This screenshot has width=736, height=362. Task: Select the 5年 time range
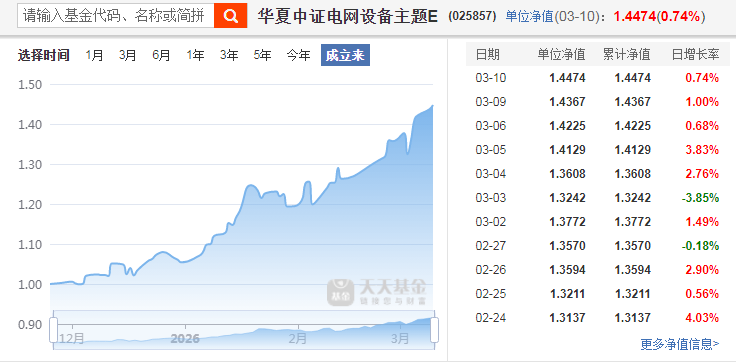[x=262, y=55]
